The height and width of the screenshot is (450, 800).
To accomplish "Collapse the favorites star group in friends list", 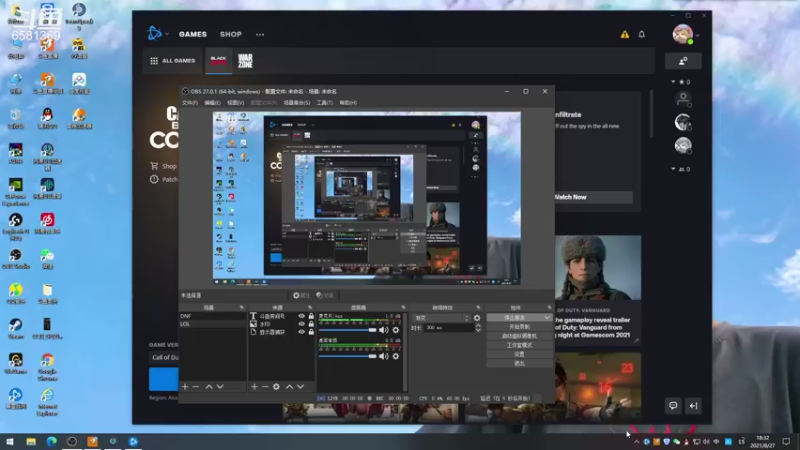I will [x=673, y=82].
